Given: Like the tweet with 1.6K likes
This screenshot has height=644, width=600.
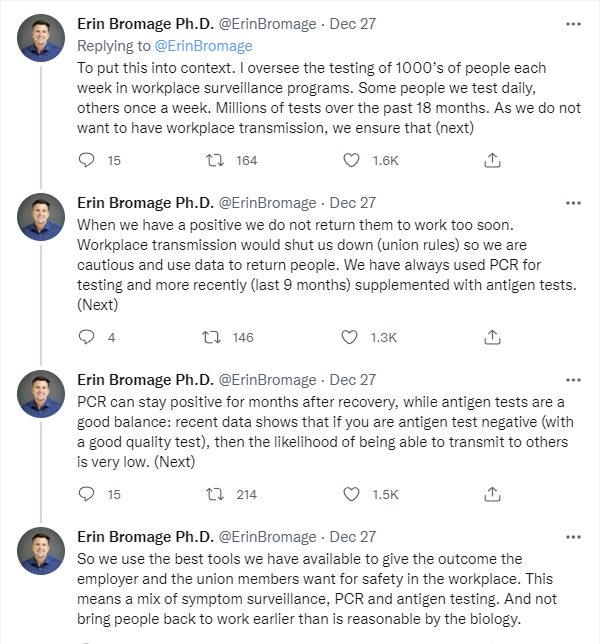Looking at the screenshot, I should [352, 160].
